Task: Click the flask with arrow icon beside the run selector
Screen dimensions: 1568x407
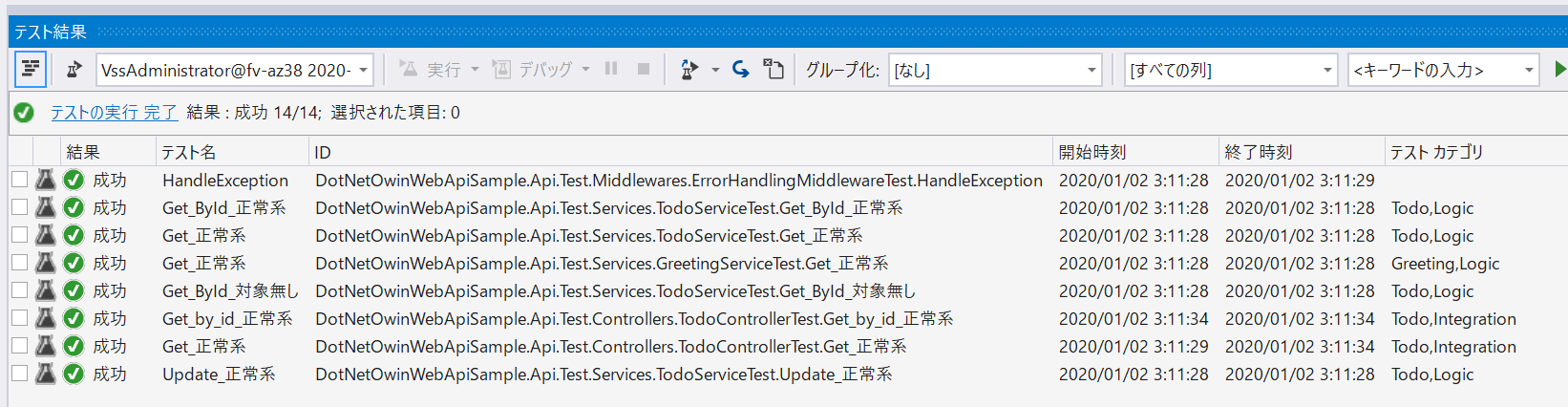Action: (74, 70)
